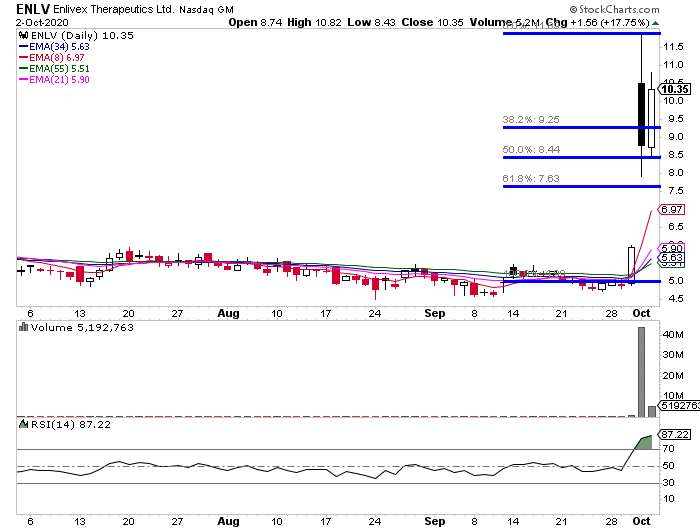Click the 70 RSI scale value
Screen dimensions: 700x530
click(668, 448)
